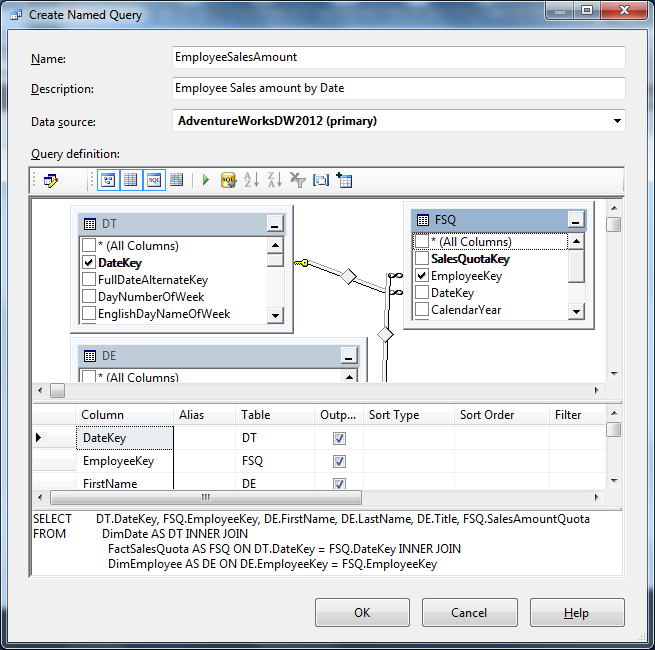Uncheck DateKey in DT table

pos(89,262)
